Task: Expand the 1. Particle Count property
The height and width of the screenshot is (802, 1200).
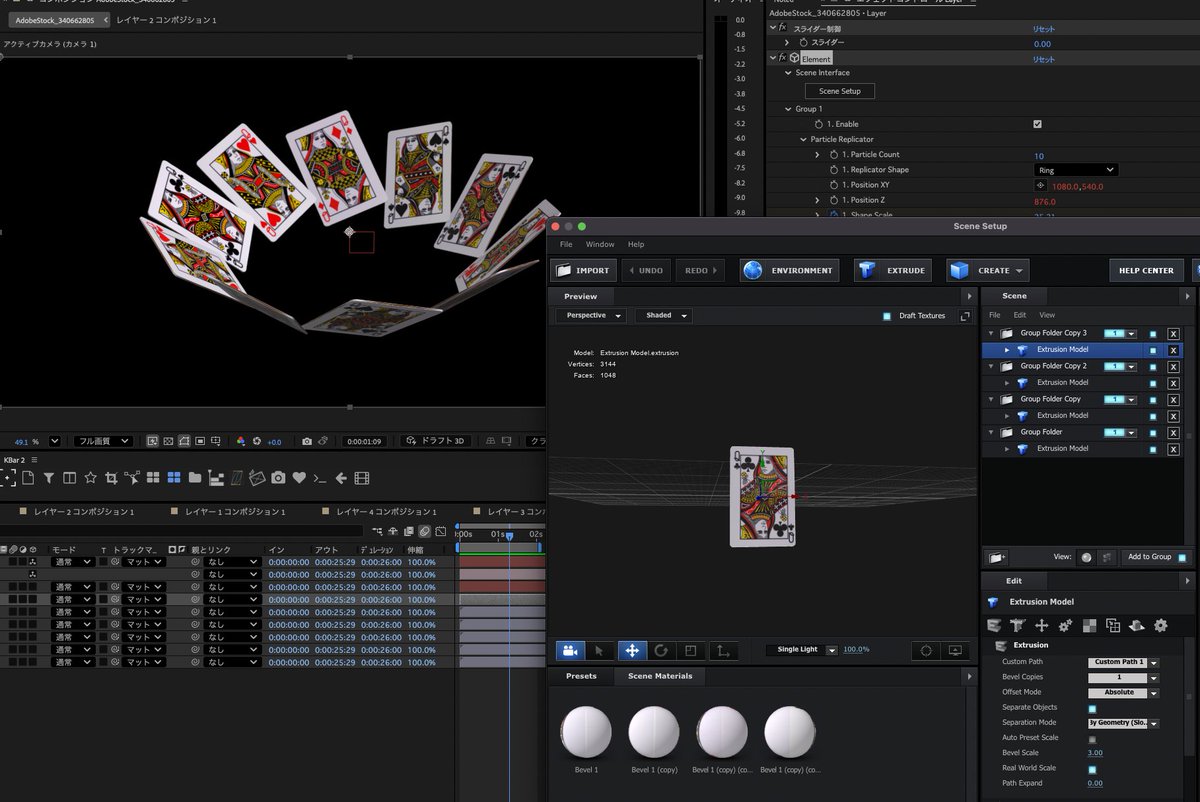Action: coord(817,155)
